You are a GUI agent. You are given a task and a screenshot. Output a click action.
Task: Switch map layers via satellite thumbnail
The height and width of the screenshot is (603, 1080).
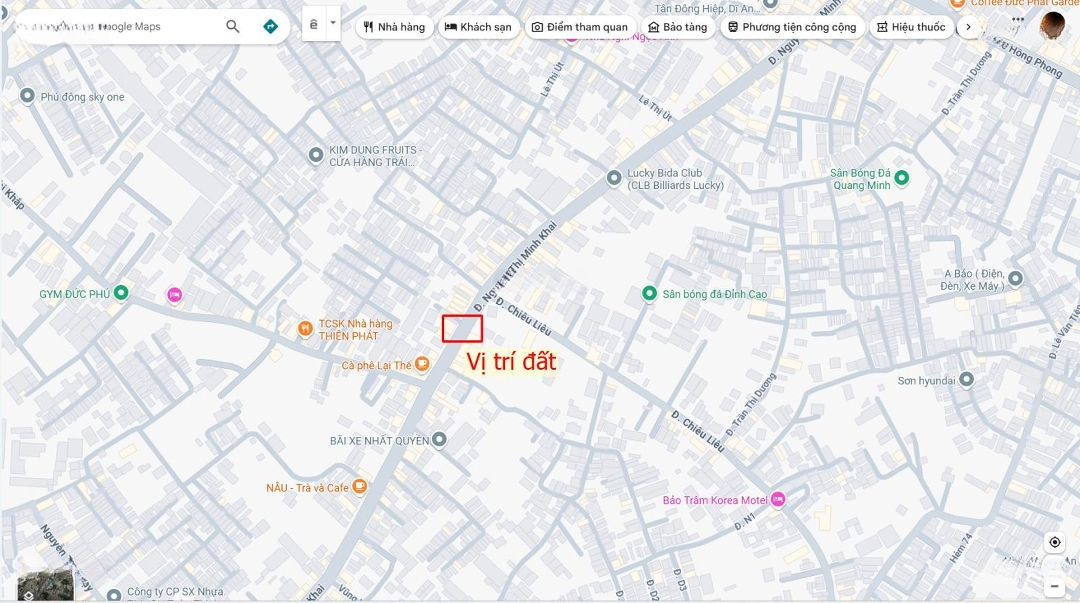tap(45, 584)
